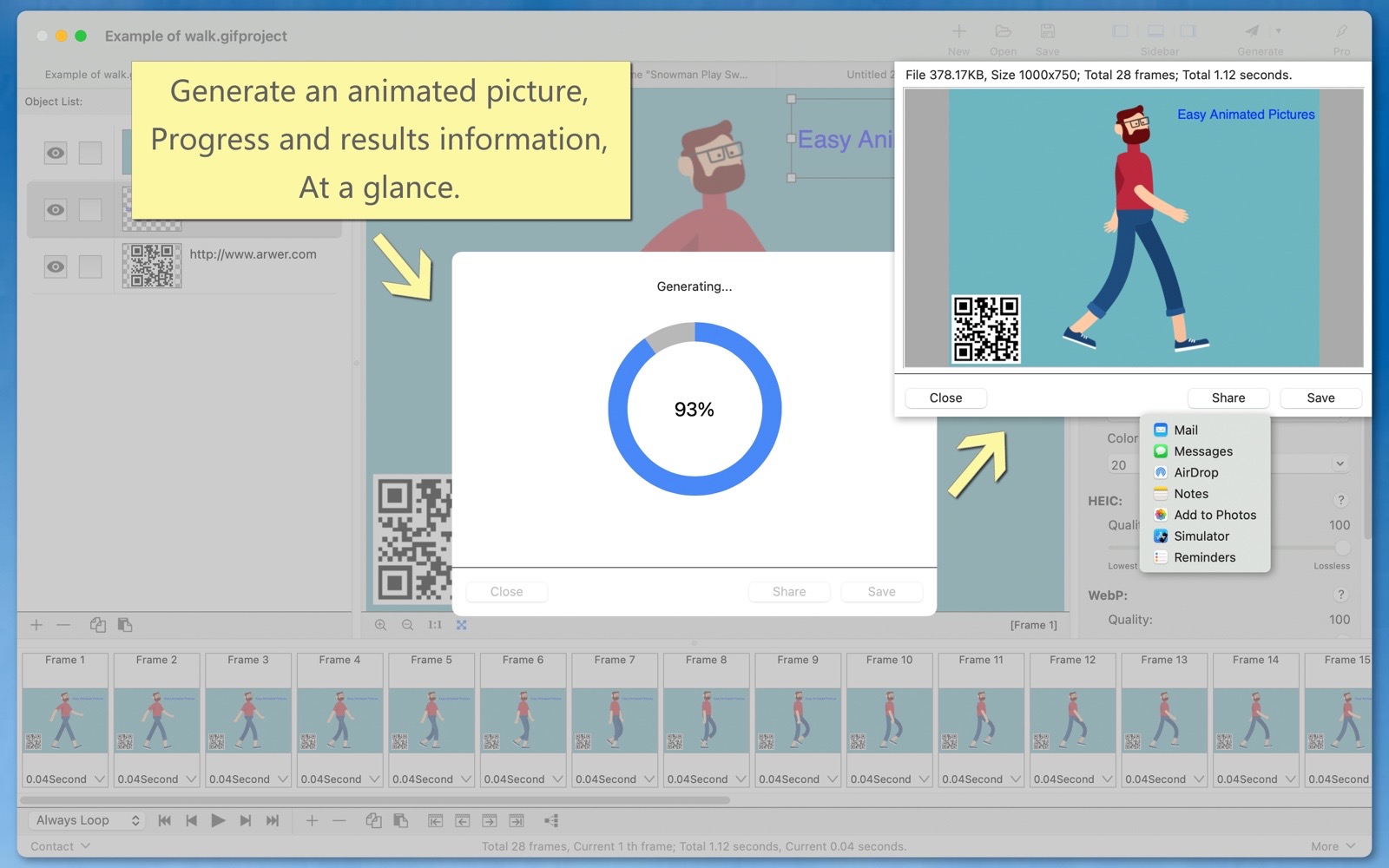Click the zoom out magnifier icon
The image size is (1389, 868).
(407, 625)
